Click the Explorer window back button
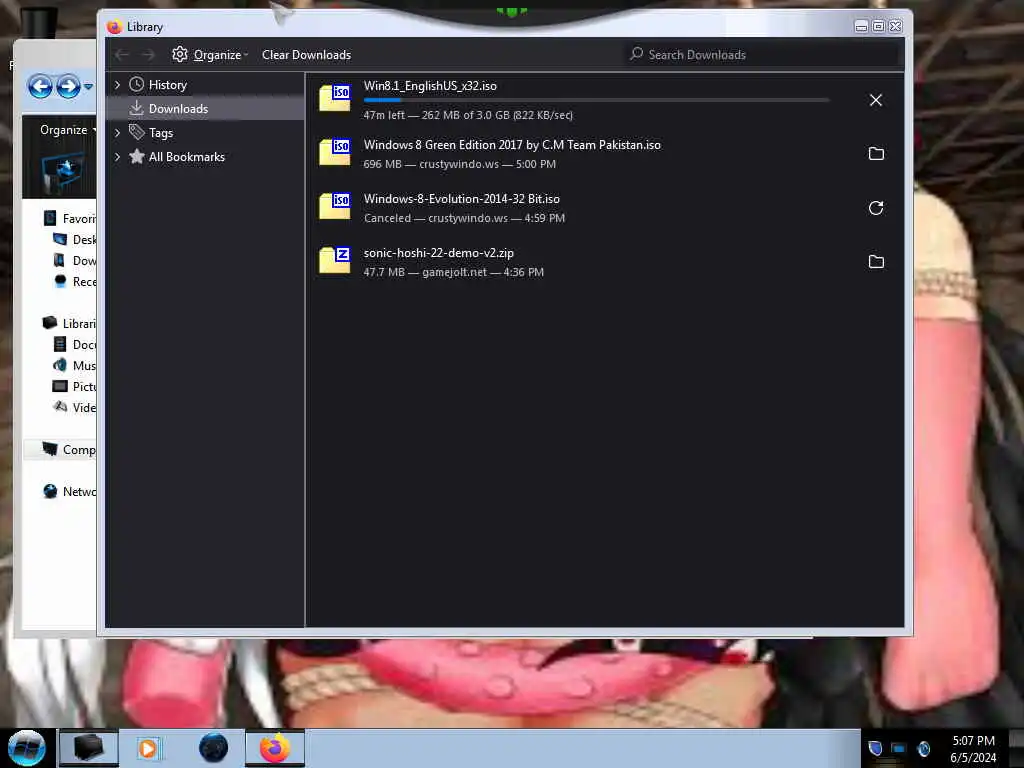This screenshot has height=768, width=1024. 40,86
